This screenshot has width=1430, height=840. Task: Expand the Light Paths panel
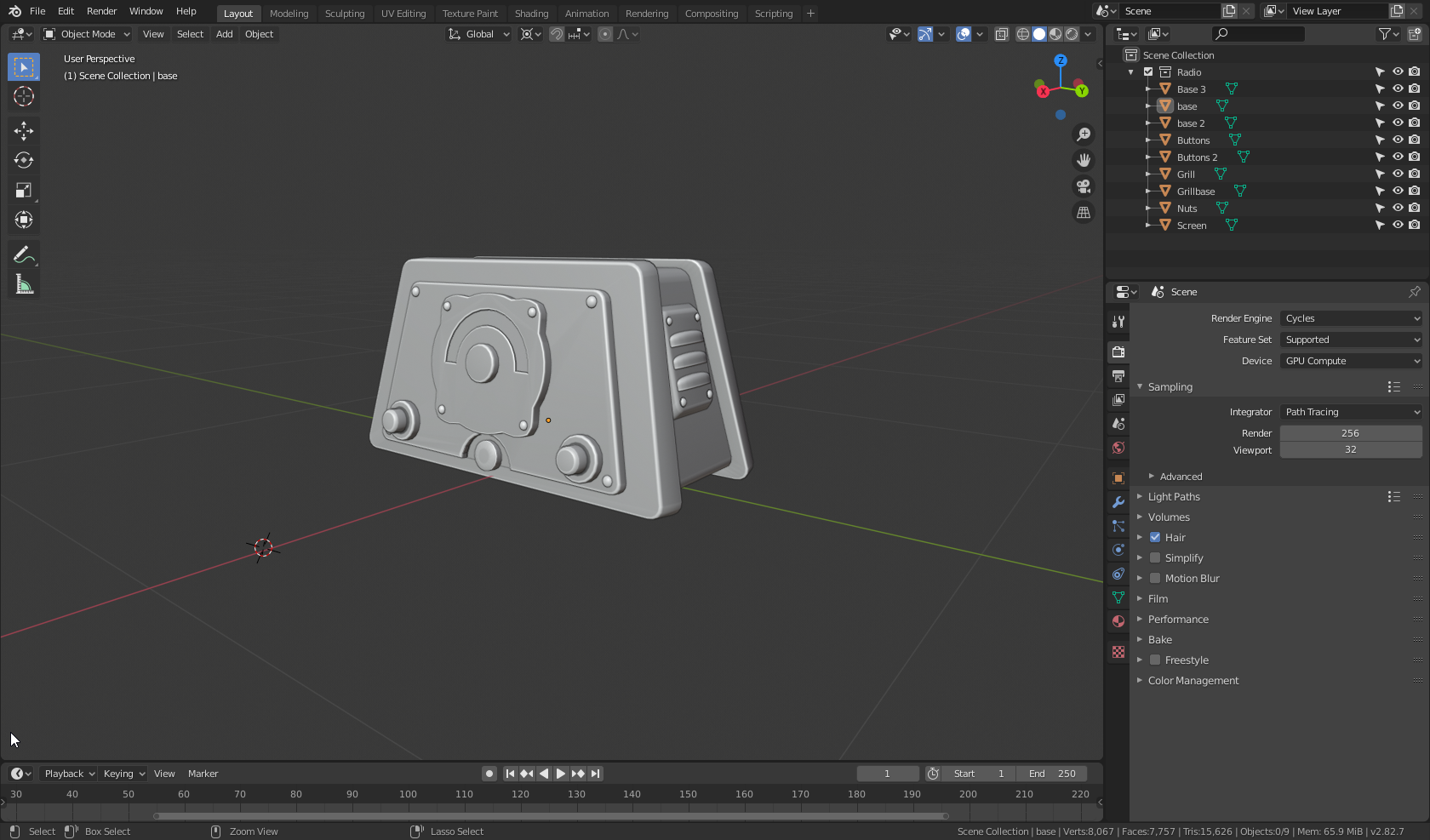pyautogui.click(x=1174, y=497)
